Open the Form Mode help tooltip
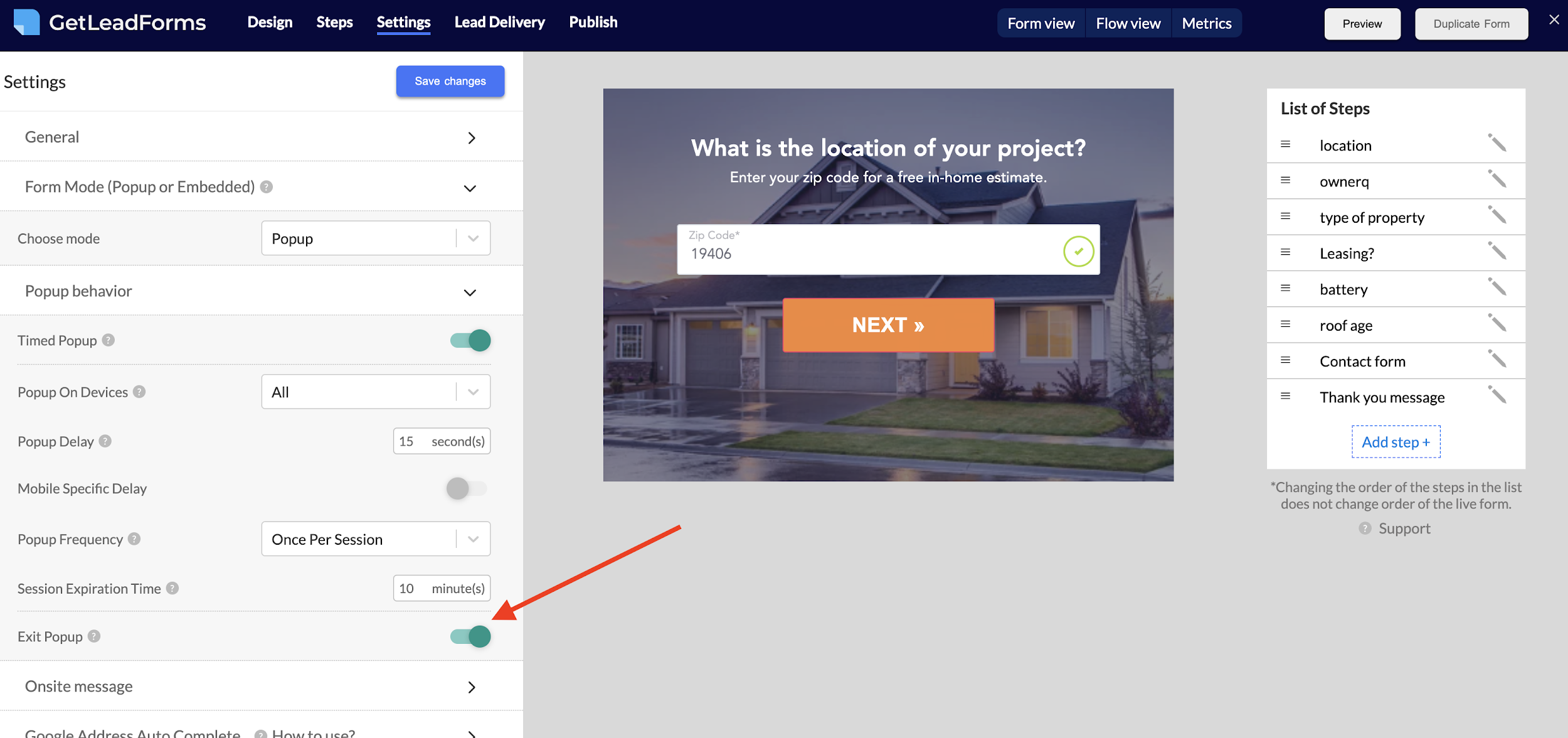 coord(265,186)
